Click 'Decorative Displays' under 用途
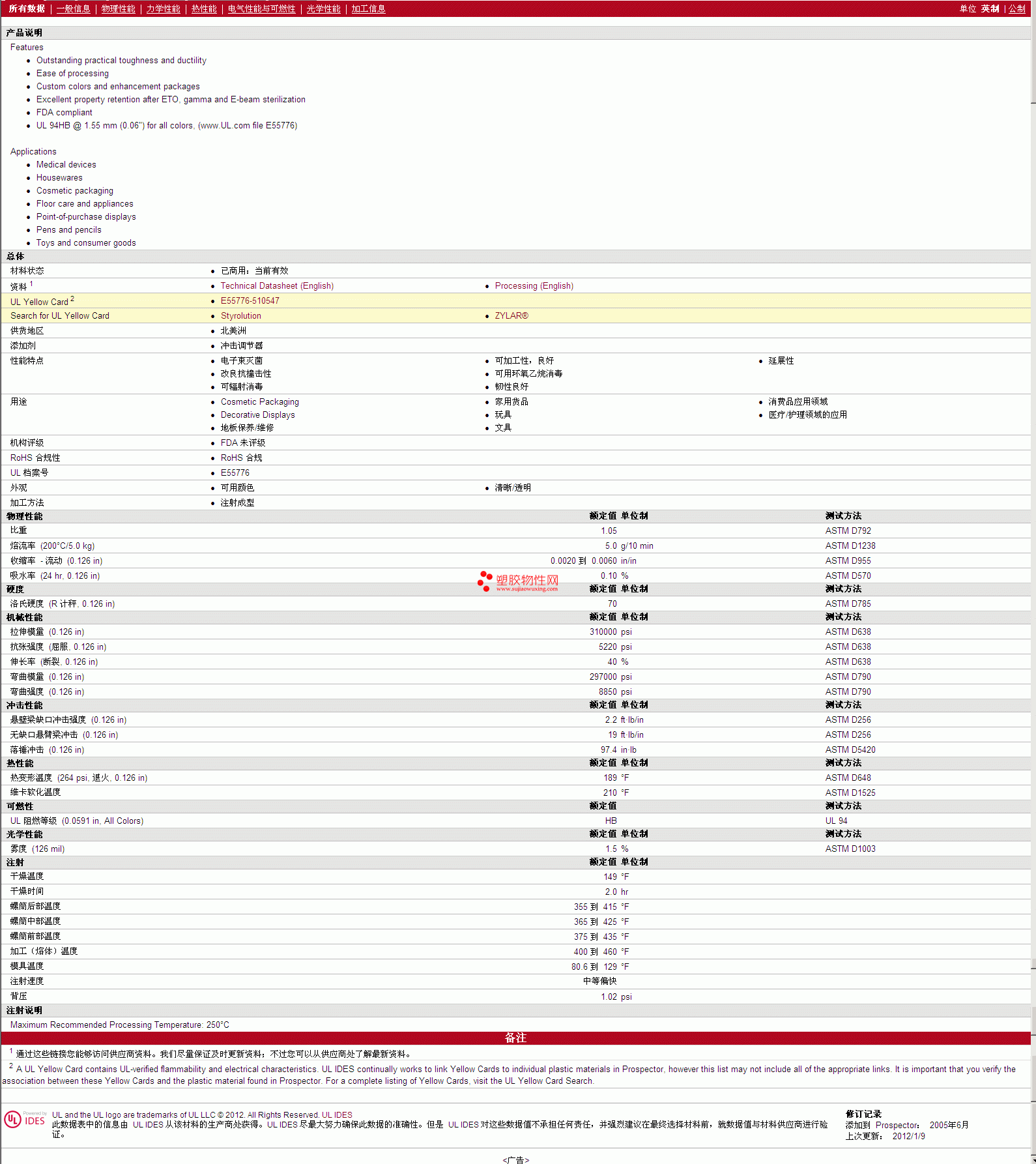Screen dimensions: 1036x1164 click(258, 415)
